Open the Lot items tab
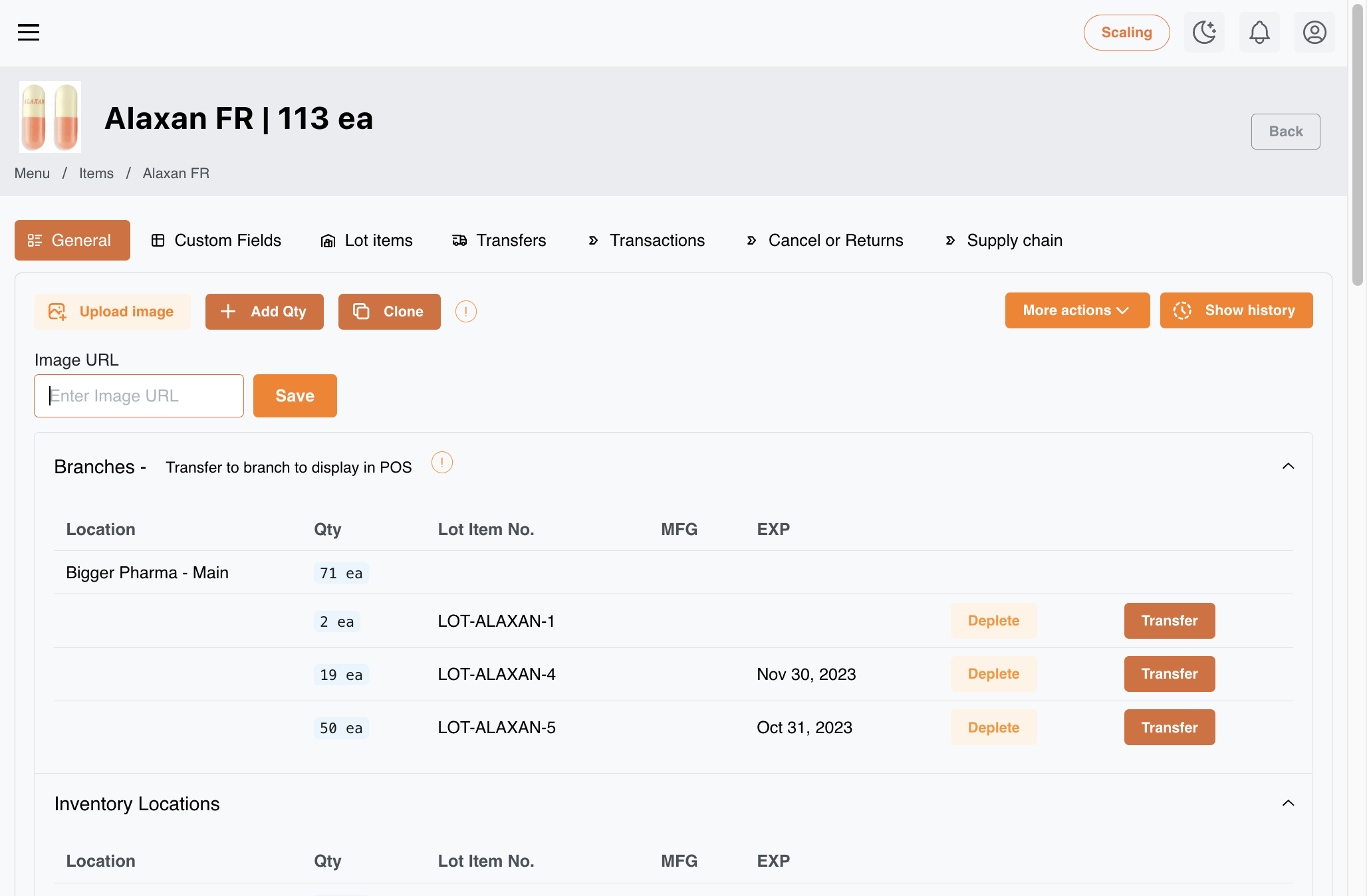The width and height of the screenshot is (1367, 896). click(x=366, y=240)
